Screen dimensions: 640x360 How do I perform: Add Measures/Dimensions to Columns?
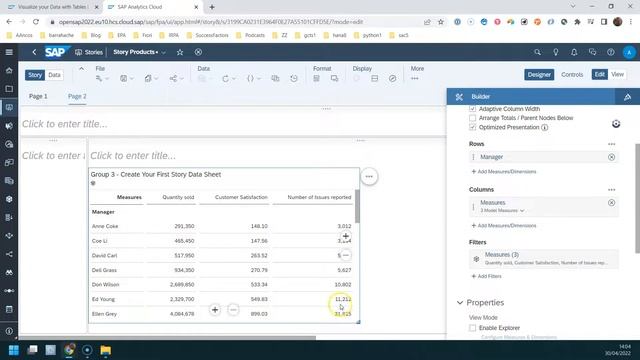click(x=504, y=226)
